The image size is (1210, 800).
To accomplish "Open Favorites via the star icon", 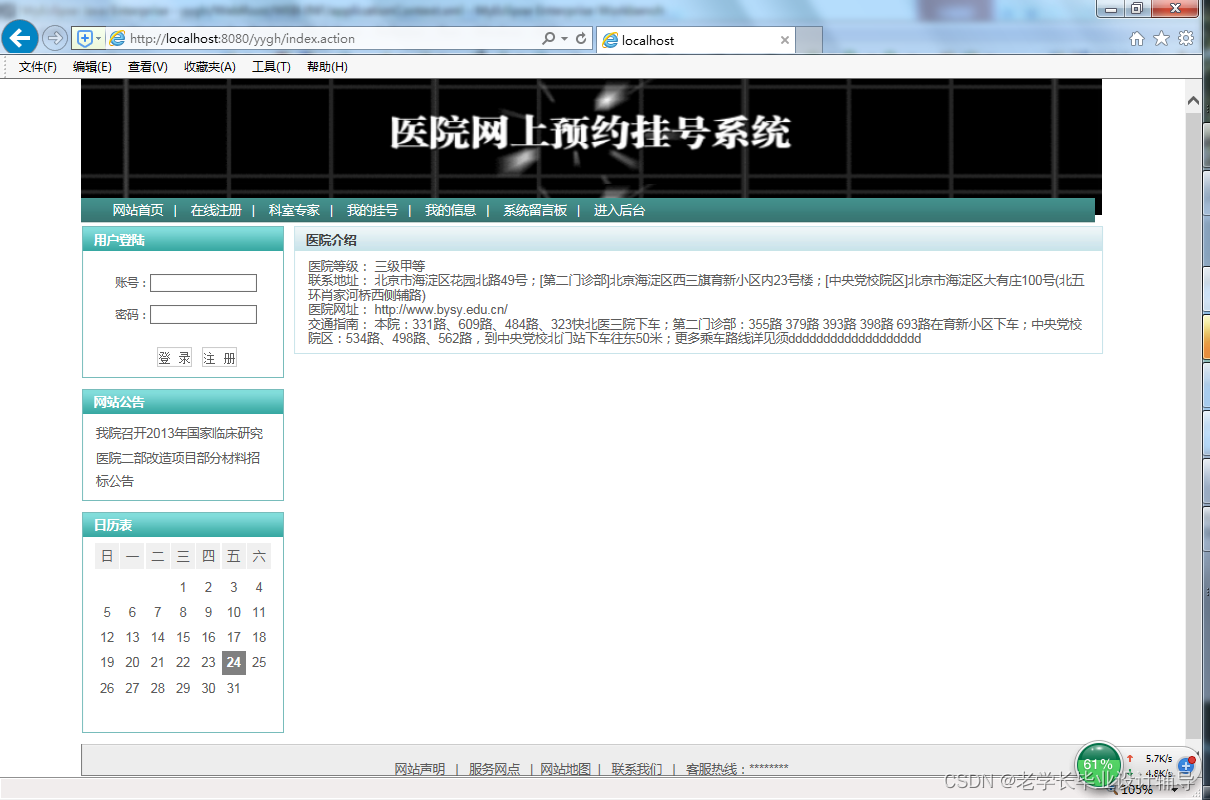I will (x=1160, y=40).
